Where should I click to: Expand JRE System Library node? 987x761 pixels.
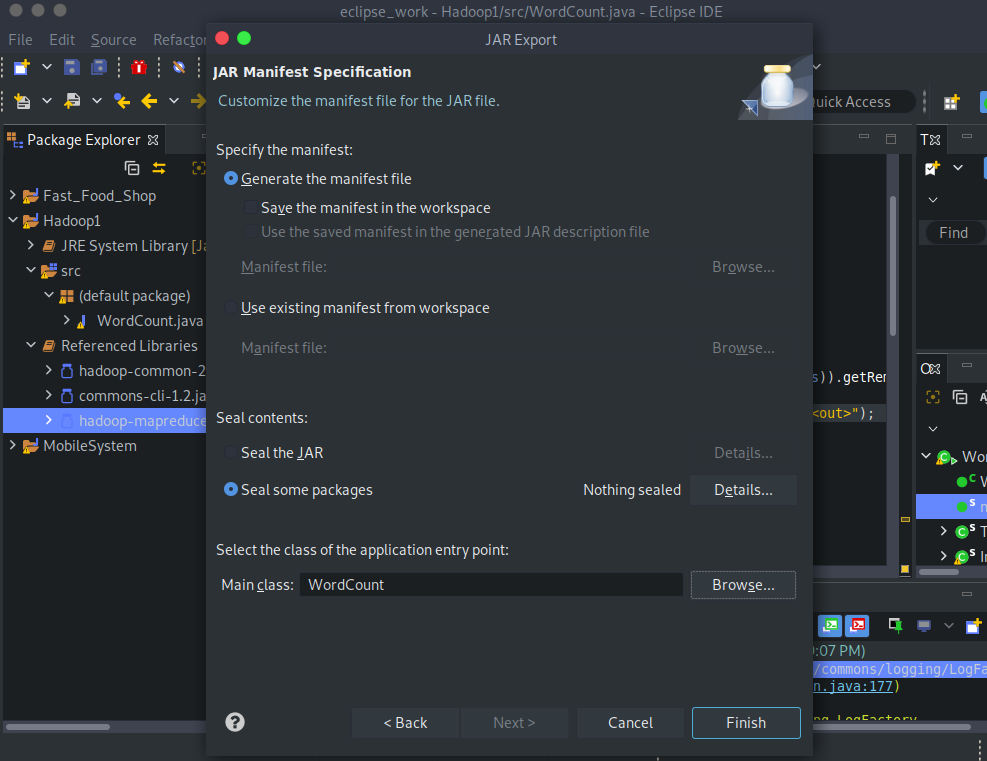30,245
